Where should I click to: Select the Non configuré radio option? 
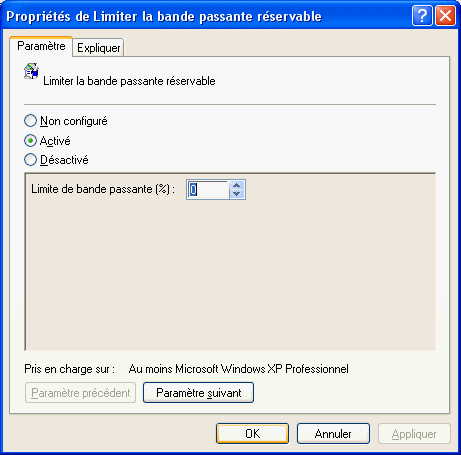coord(30,121)
